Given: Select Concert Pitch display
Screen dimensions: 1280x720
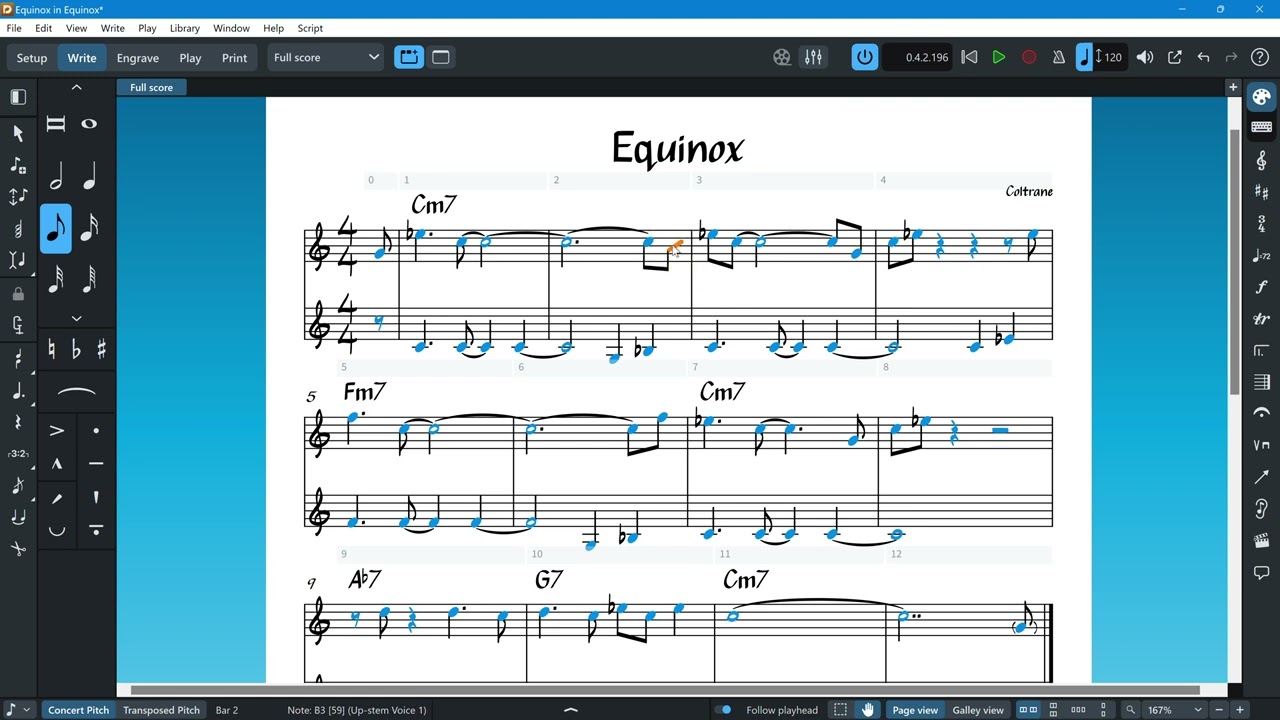Looking at the screenshot, I should 79,710.
